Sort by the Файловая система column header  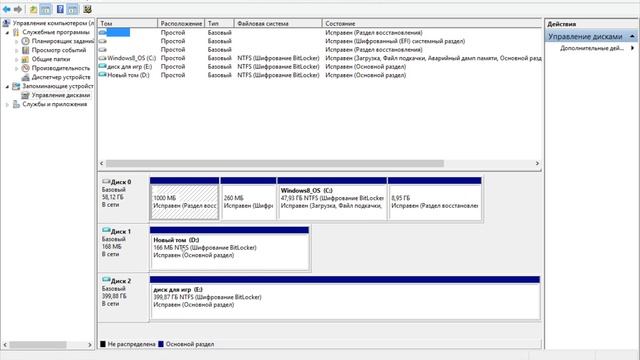[278, 23]
